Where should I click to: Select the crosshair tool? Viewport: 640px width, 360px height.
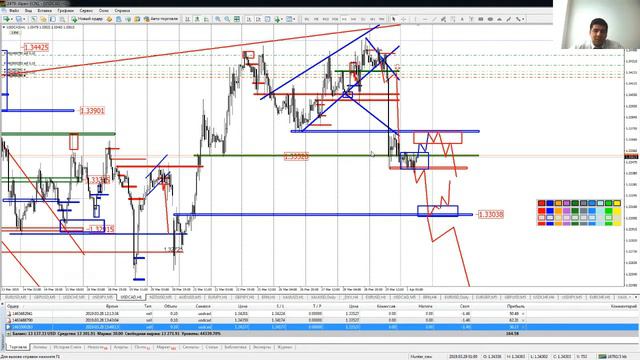404,19
